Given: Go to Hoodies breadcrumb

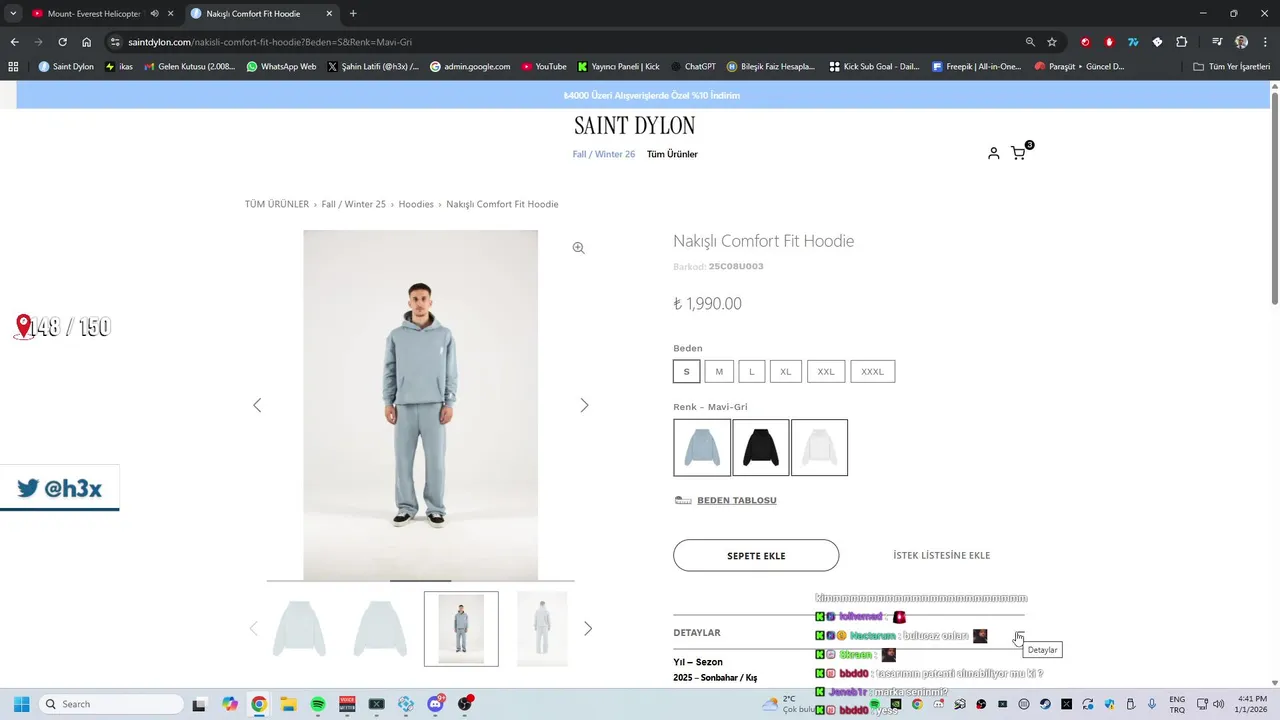Looking at the screenshot, I should point(416,204).
